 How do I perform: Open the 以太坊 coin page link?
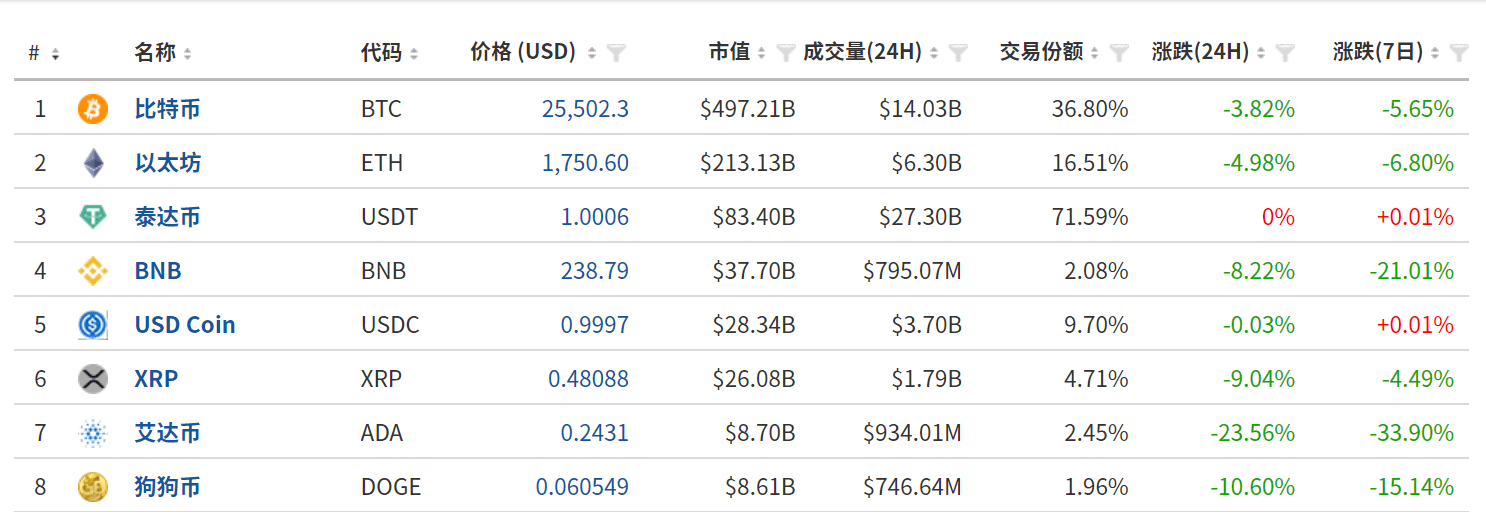(x=167, y=163)
